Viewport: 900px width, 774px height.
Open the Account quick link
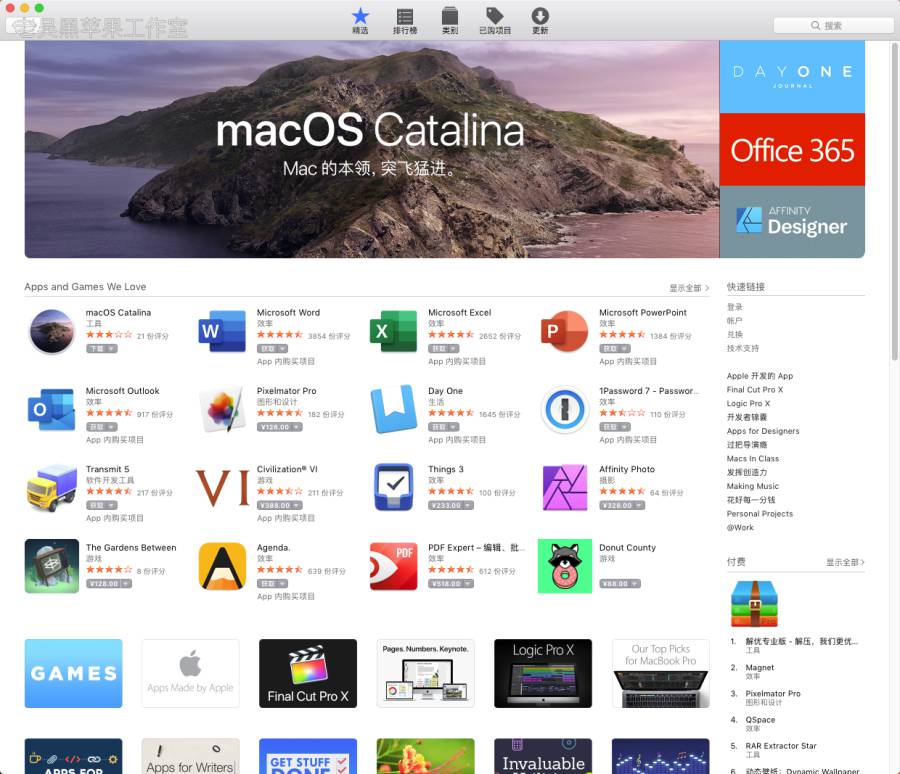(x=735, y=320)
